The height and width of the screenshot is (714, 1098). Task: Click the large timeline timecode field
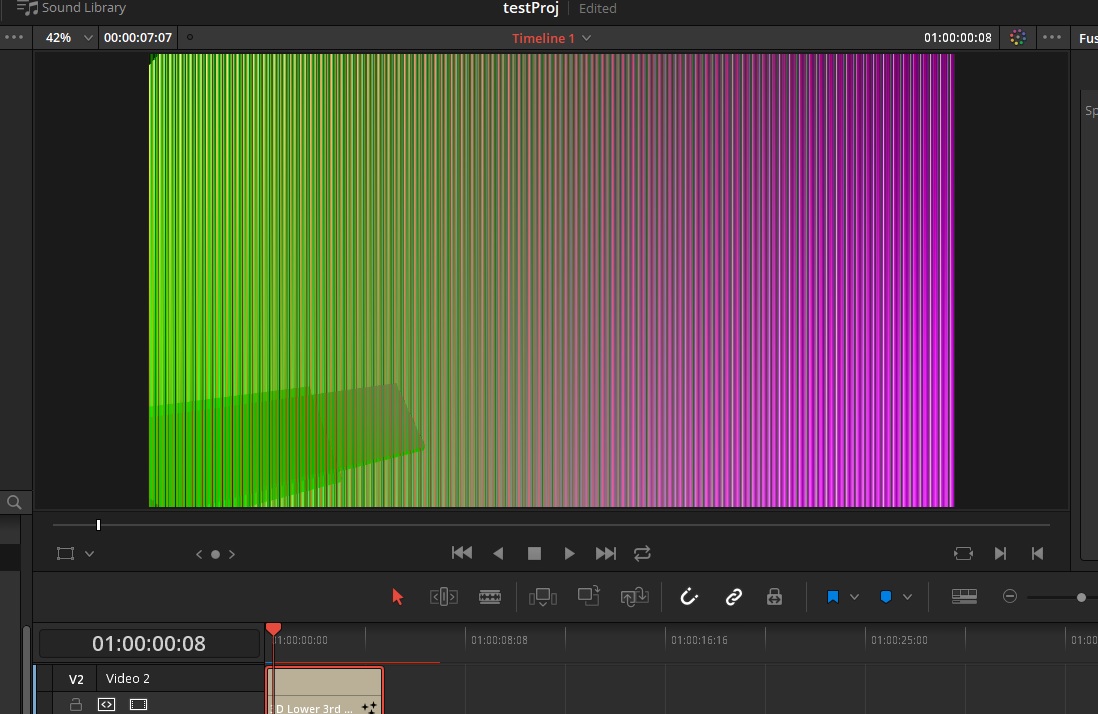149,643
